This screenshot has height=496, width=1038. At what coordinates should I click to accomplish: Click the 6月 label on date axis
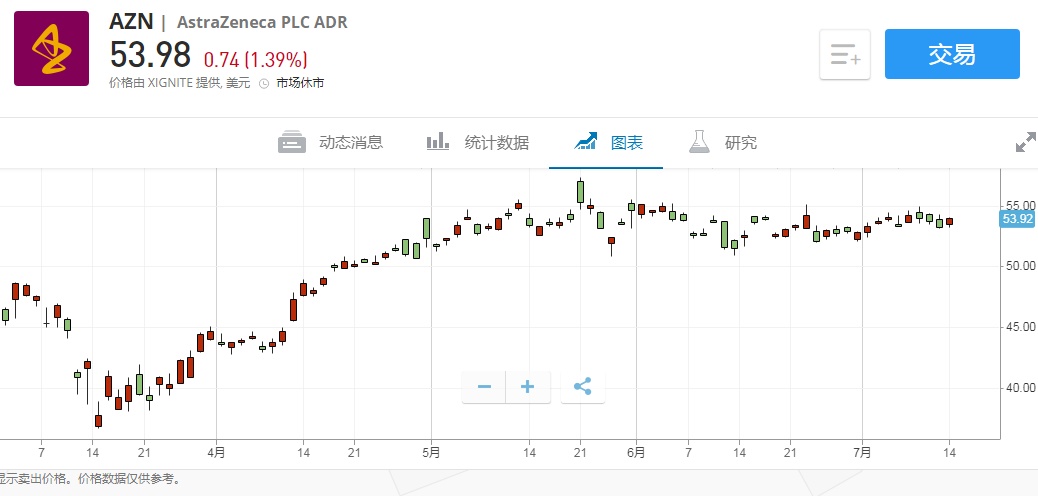636,452
